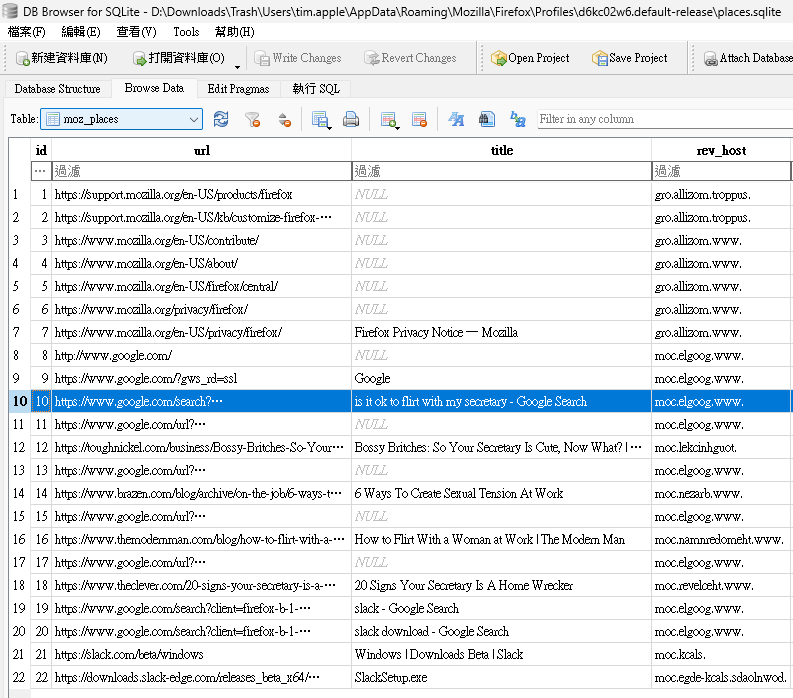Click the 打開資料庫 (Open Database) button
This screenshot has width=793, height=698.
coord(179,58)
